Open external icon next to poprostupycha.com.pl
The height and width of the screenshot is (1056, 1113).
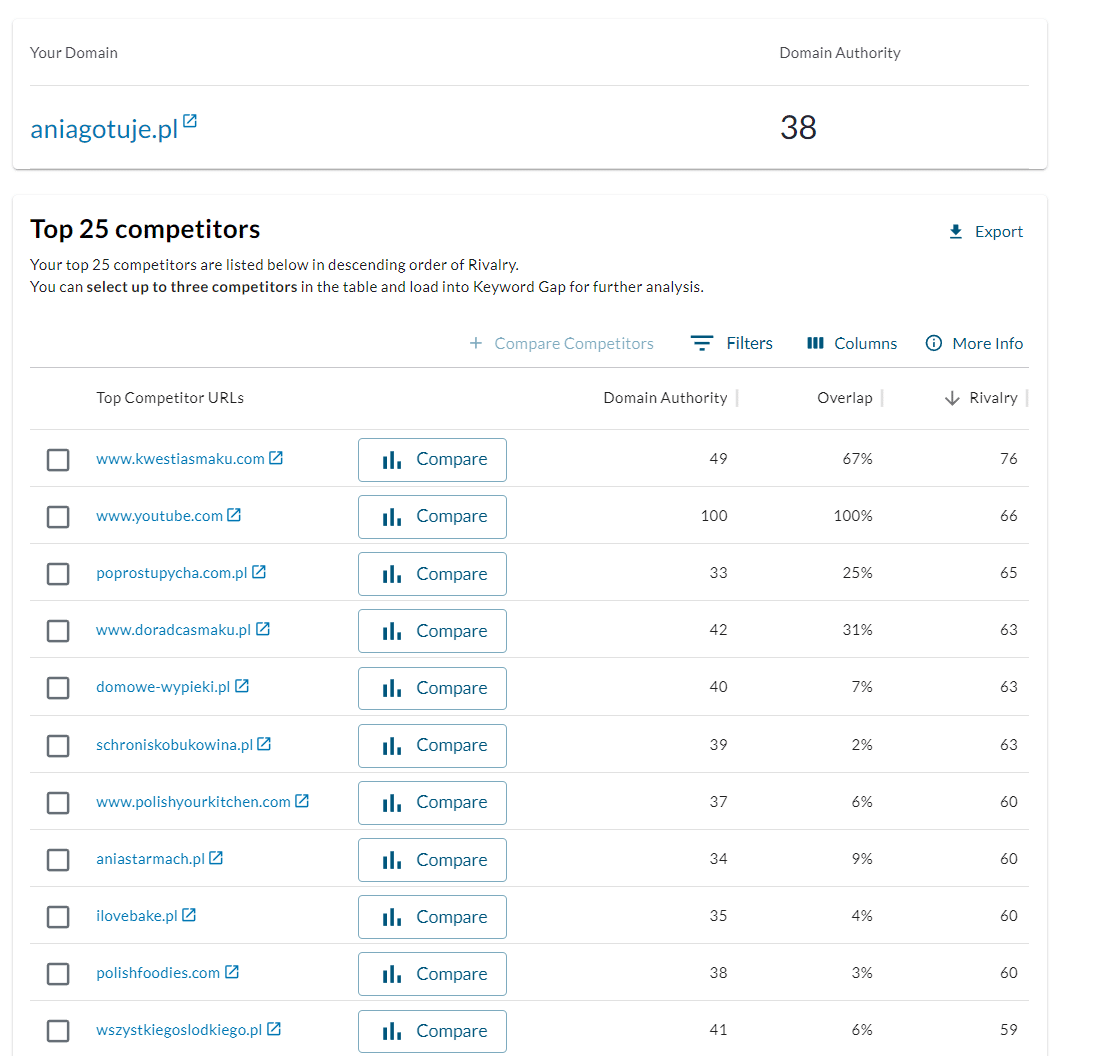coord(259,572)
